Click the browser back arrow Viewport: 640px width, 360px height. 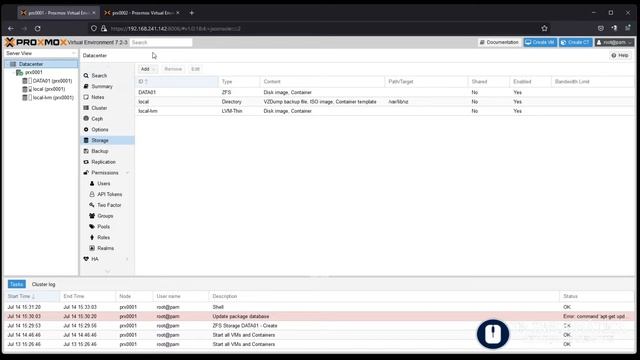(x=11, y=29)
